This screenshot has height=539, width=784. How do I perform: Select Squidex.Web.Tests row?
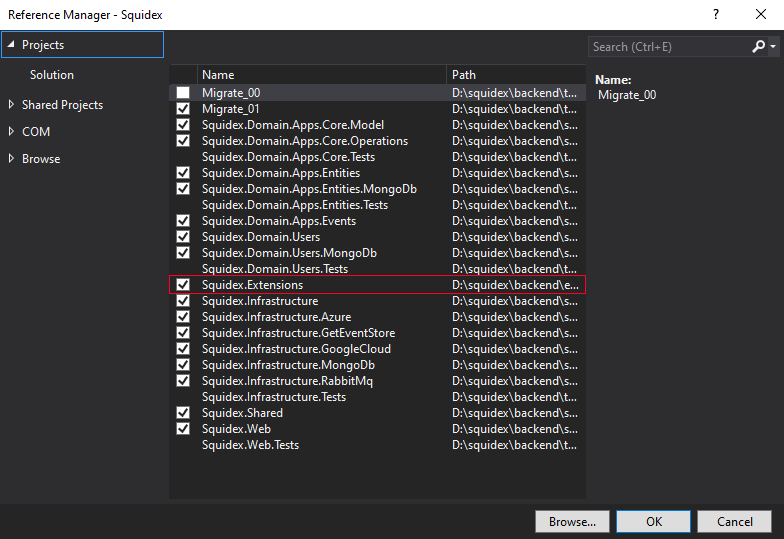pyautogui.click(x=378, y=444)
